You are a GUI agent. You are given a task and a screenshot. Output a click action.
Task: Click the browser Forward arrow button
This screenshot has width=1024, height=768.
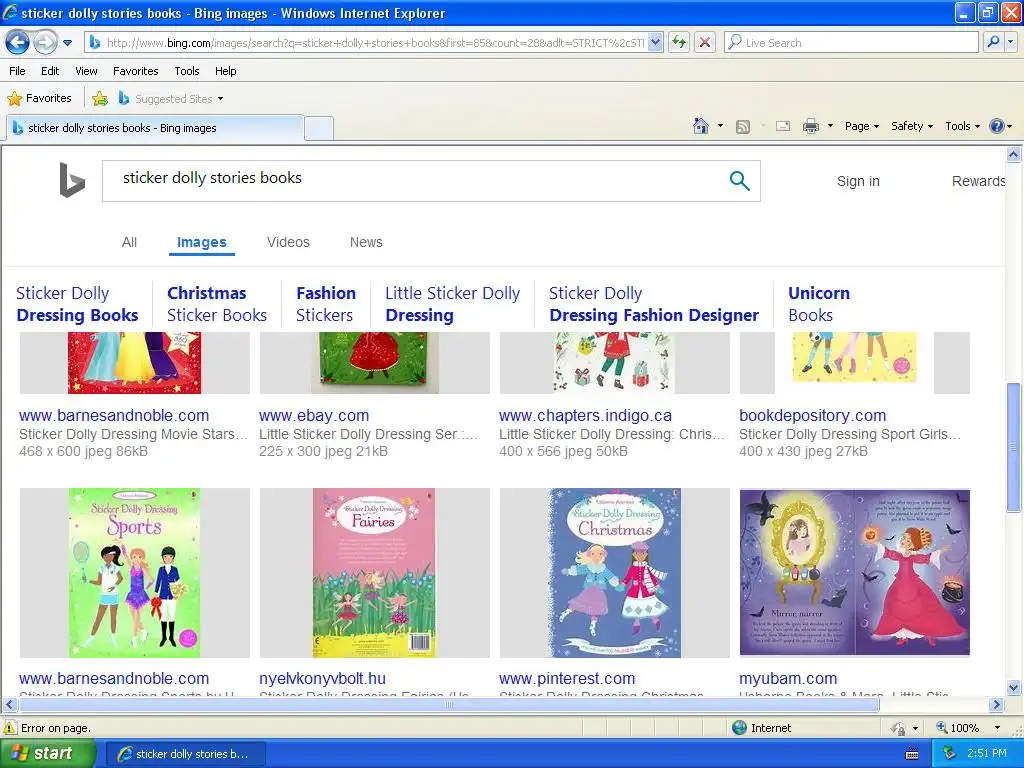(x=45, y=42)
